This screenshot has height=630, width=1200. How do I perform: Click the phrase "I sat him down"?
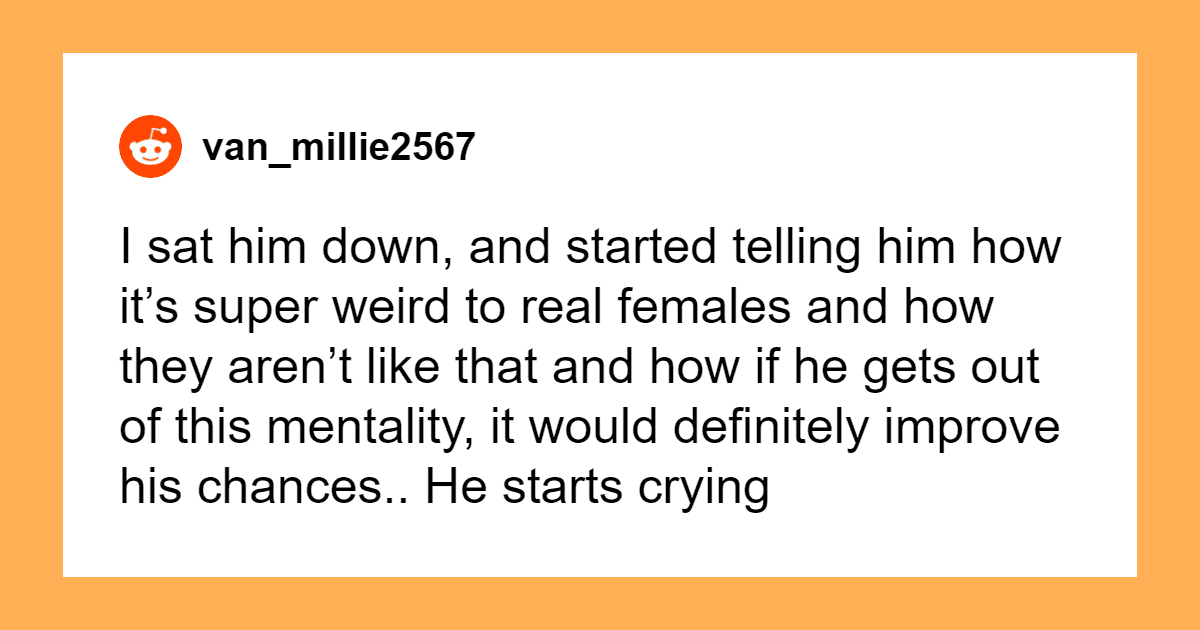[245, 248]
